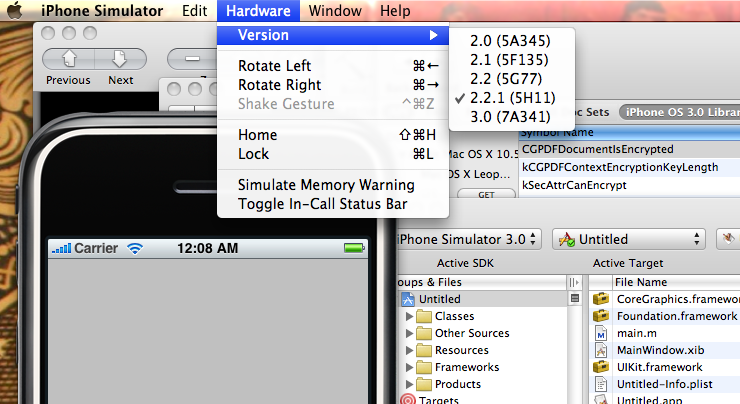Expand the Classes folder
The image size is (740, 404).
tap(409, 316)
